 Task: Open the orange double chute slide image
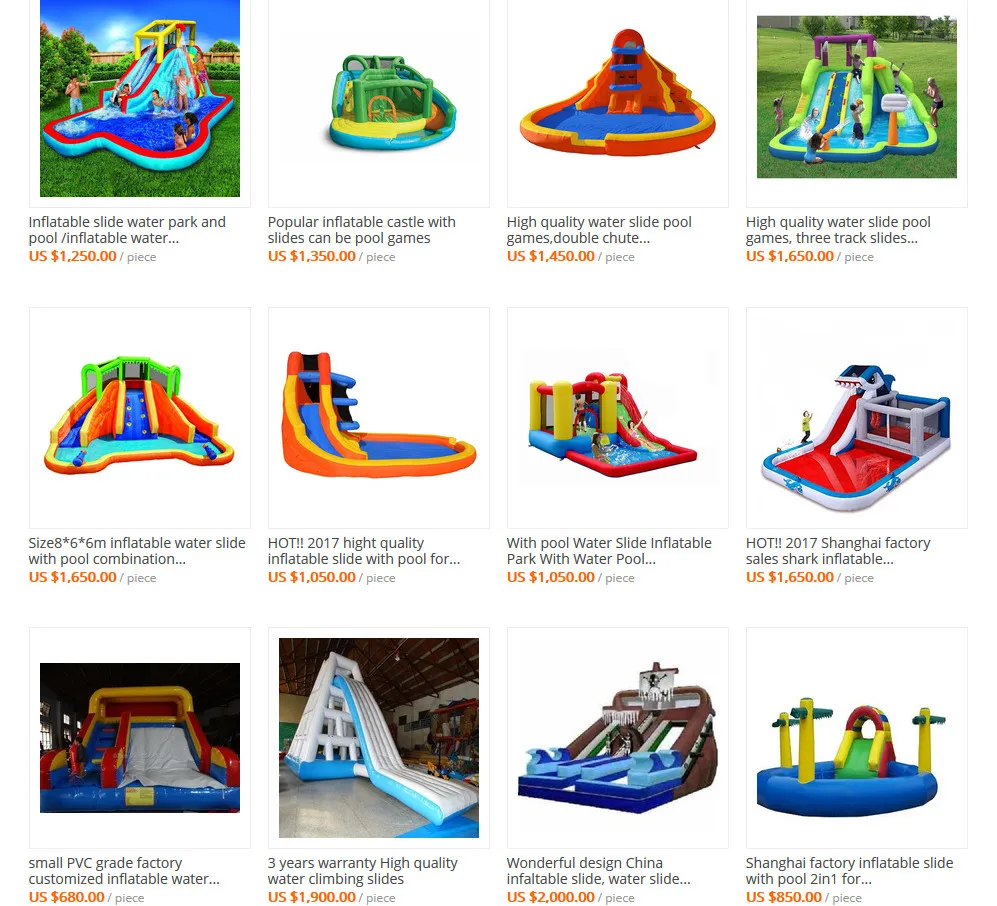(617, 103)
